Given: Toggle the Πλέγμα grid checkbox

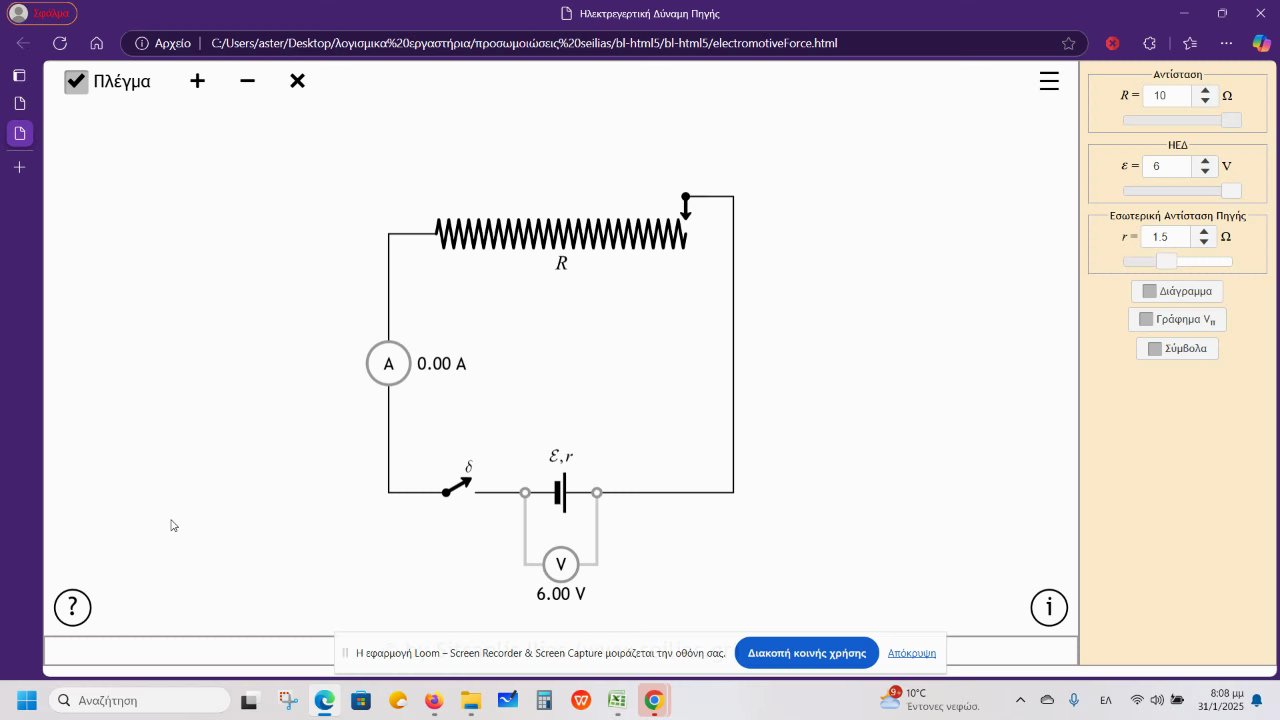Looking at the screenshot, I should pos(76,82).
